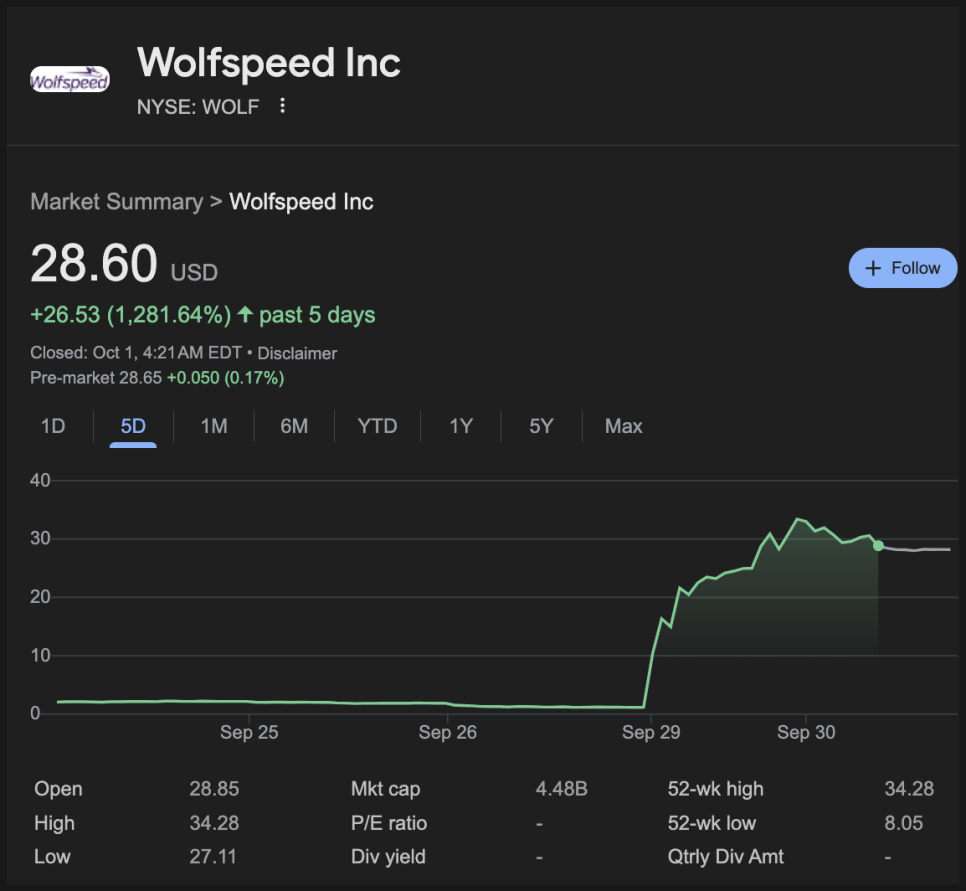
Task: Show the Max range chart
Action: pyautogui.click(x=623, y=426)
